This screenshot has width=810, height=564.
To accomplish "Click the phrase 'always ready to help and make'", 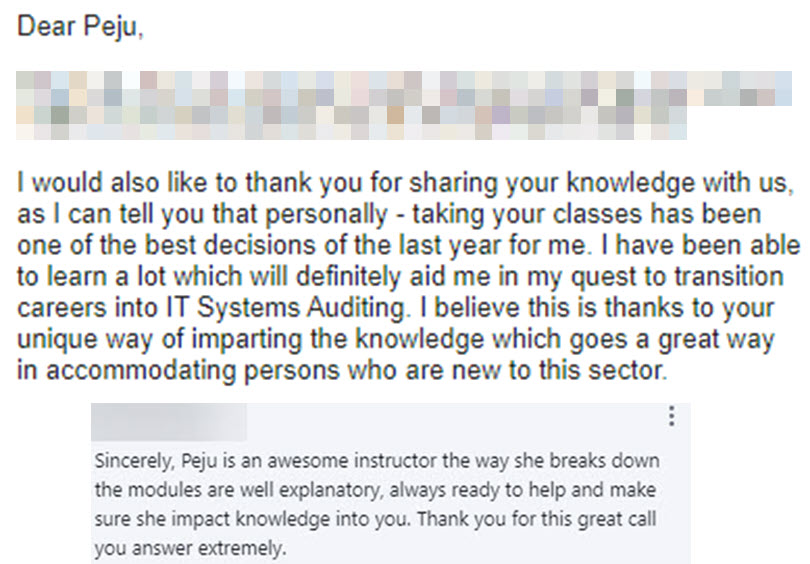I will [x=523, y=490].
